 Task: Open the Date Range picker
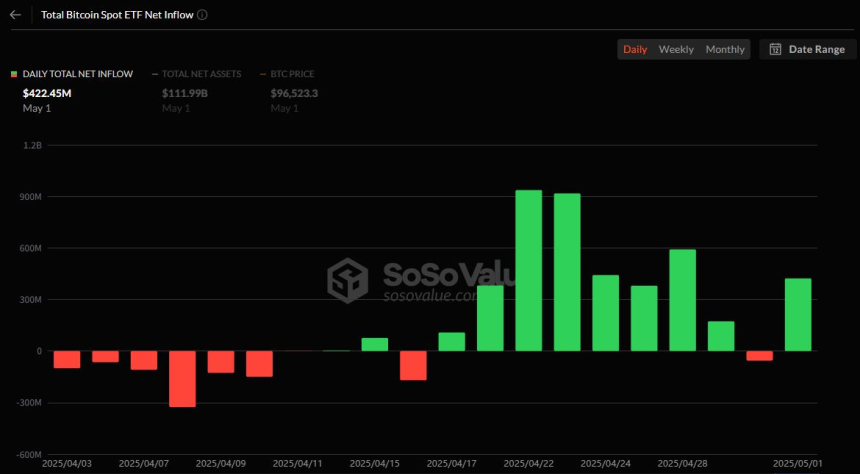click(807, 49)
